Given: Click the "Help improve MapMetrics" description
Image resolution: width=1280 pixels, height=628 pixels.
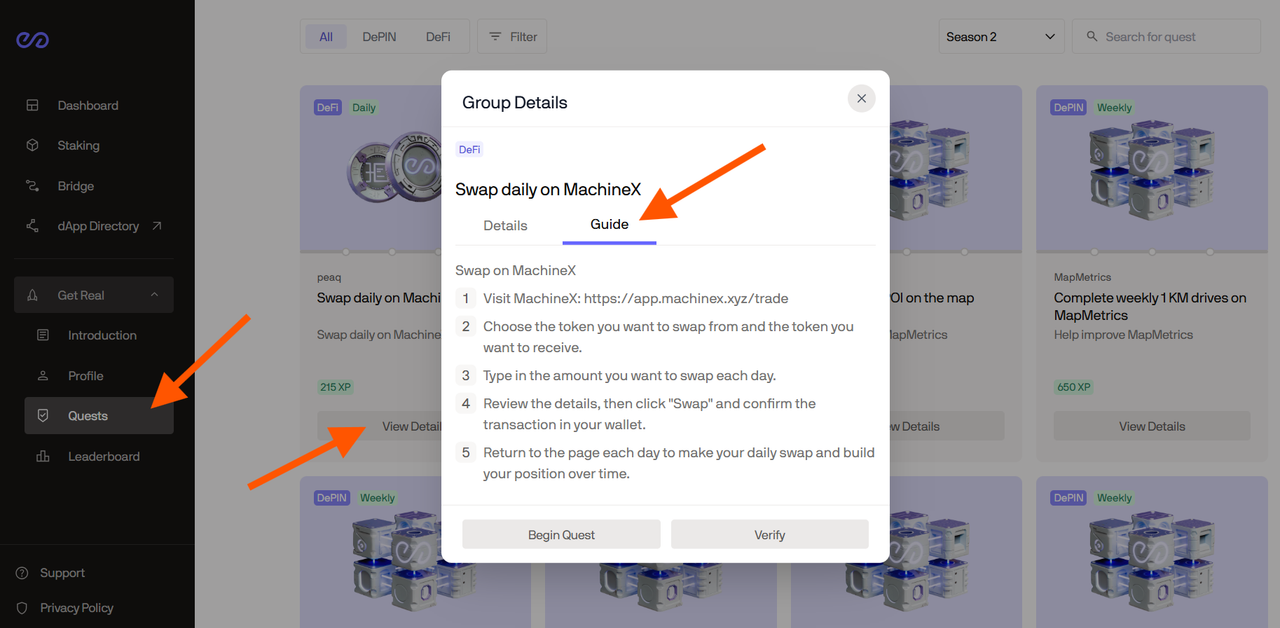Looking at the screenshot, I should coord(1123,335).
